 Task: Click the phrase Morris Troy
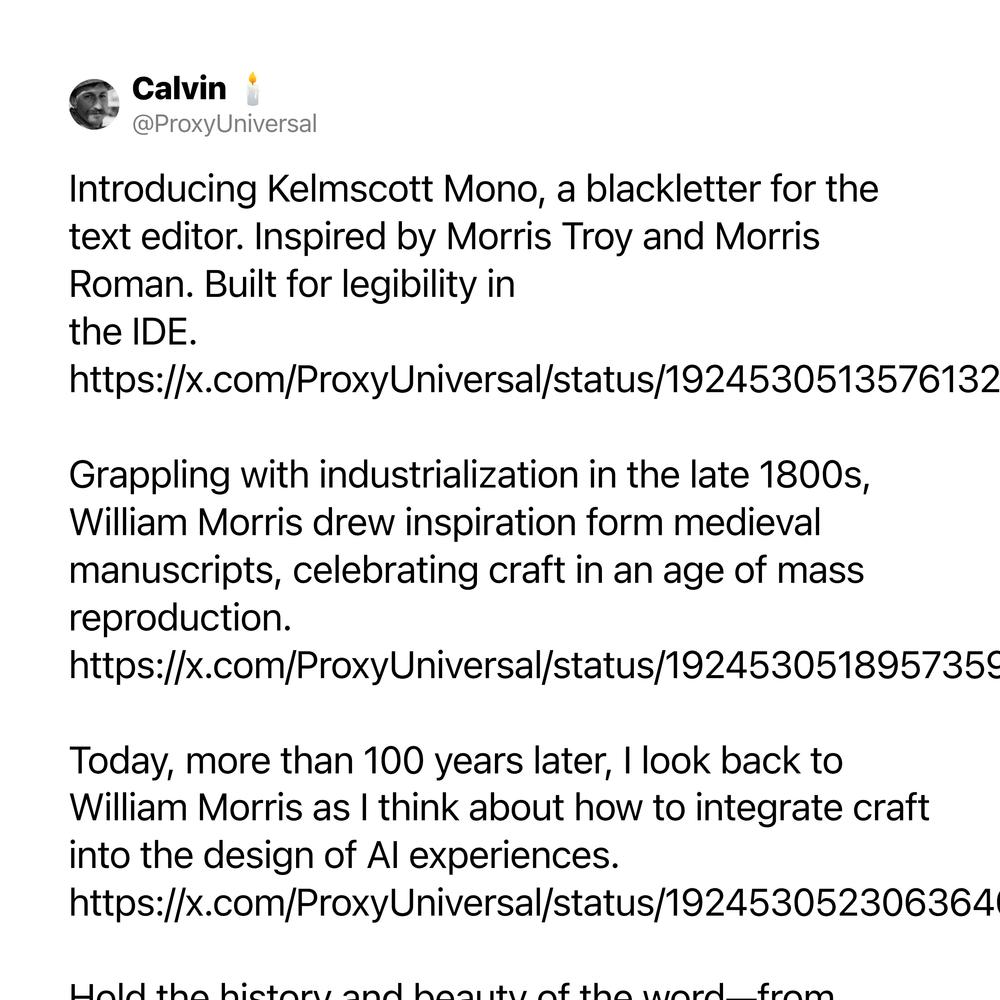[x=539, y=237]
